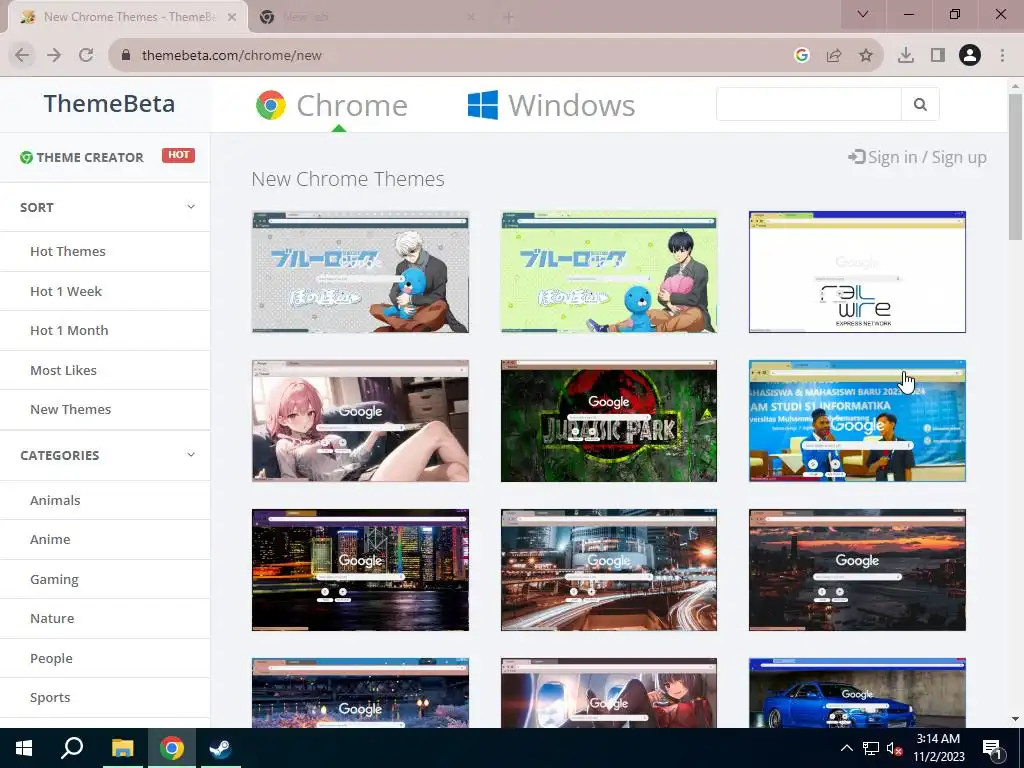This screenshot has height=768, width=1024.
Task: Open Theme Creator link
Action: [x=82, y=157]
